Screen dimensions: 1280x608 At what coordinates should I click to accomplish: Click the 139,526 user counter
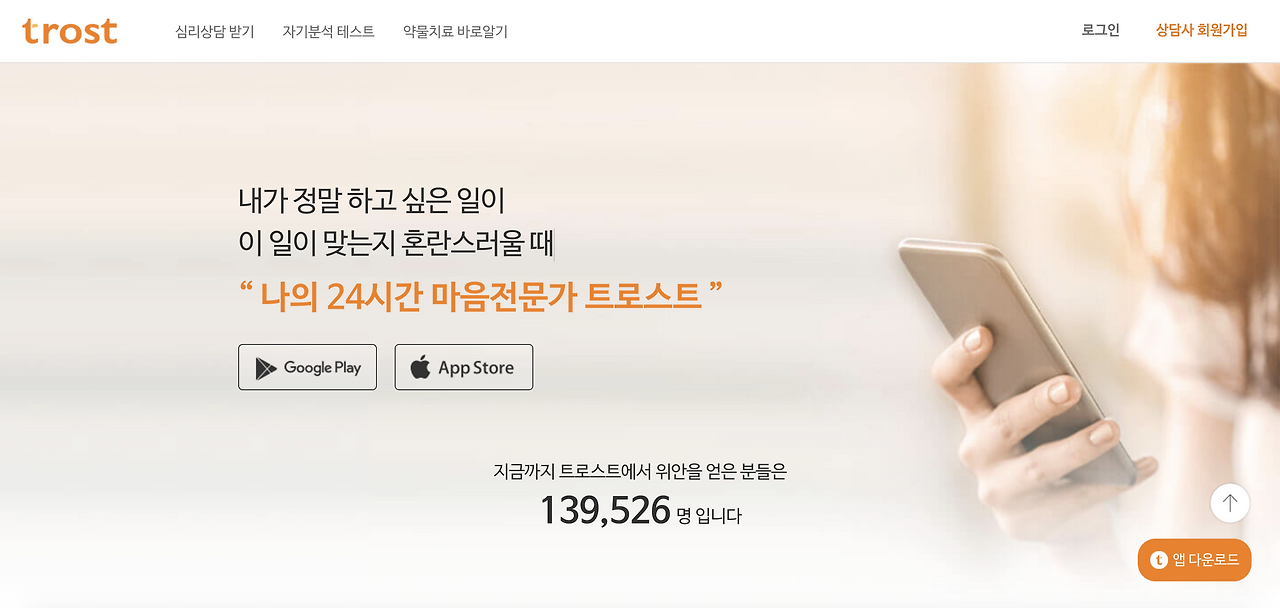point(605,511)
